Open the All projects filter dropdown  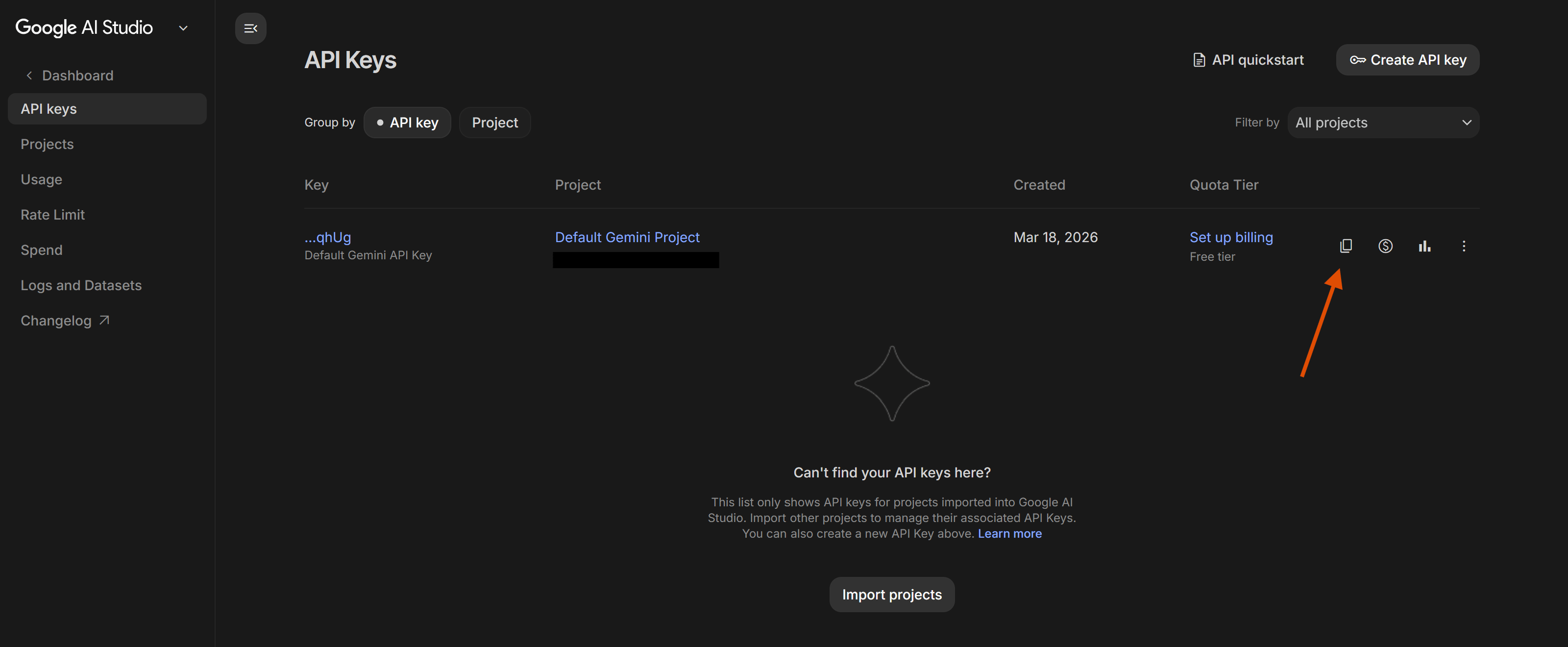click(1383, 123)
